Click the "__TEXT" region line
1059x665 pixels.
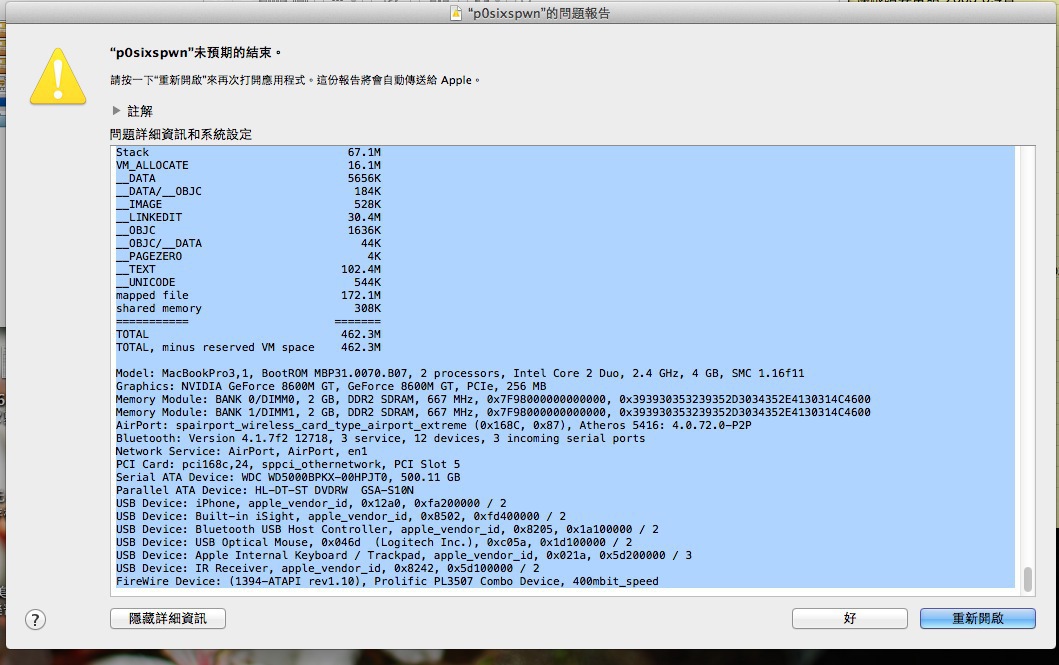click(x=248, y=269)
